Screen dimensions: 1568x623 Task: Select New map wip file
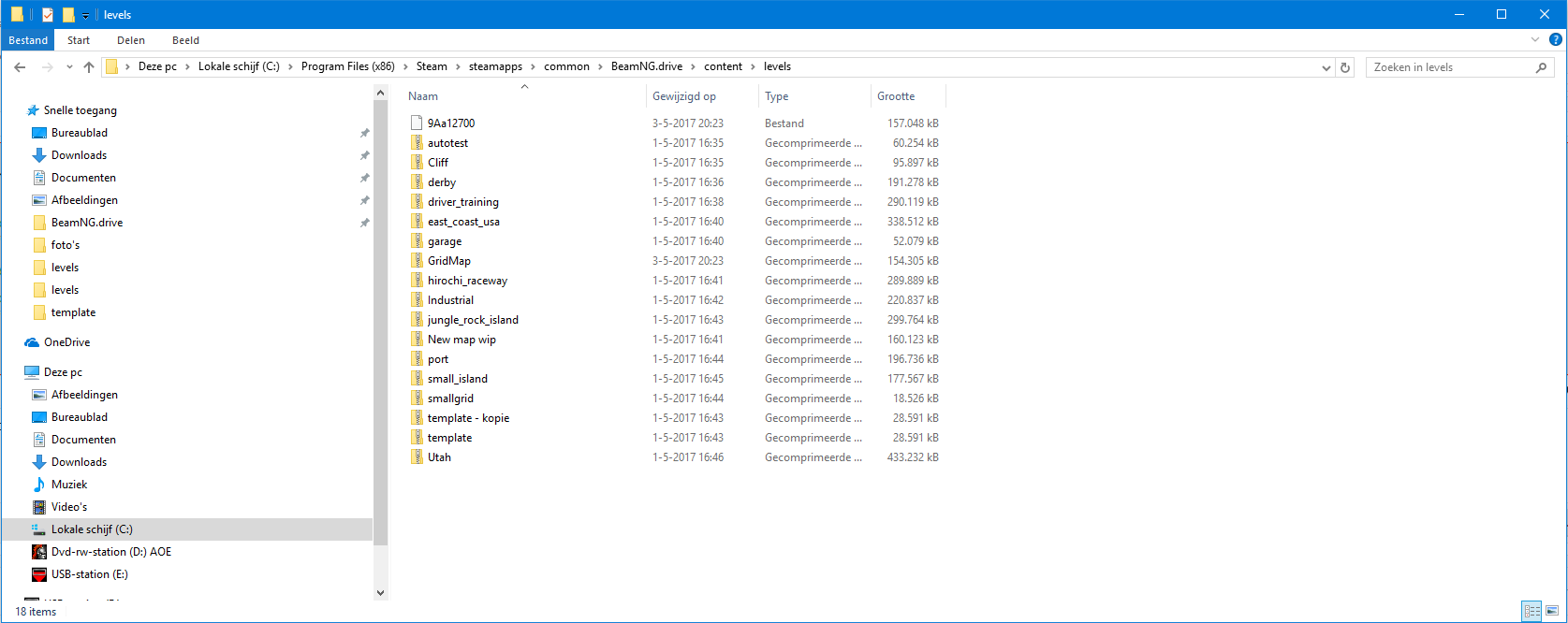point(462,340)
